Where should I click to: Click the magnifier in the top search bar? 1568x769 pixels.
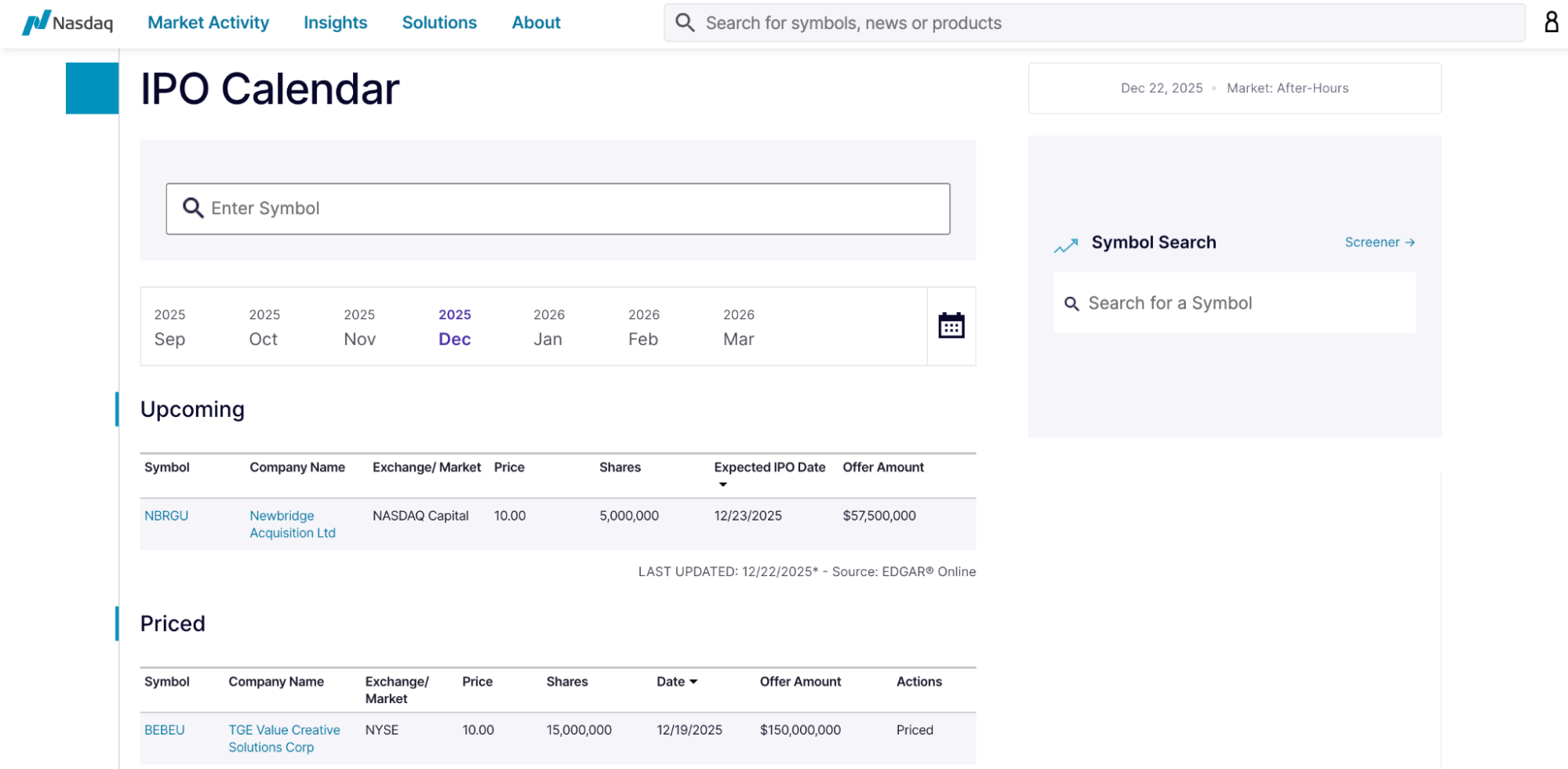(x=684, y=22)
